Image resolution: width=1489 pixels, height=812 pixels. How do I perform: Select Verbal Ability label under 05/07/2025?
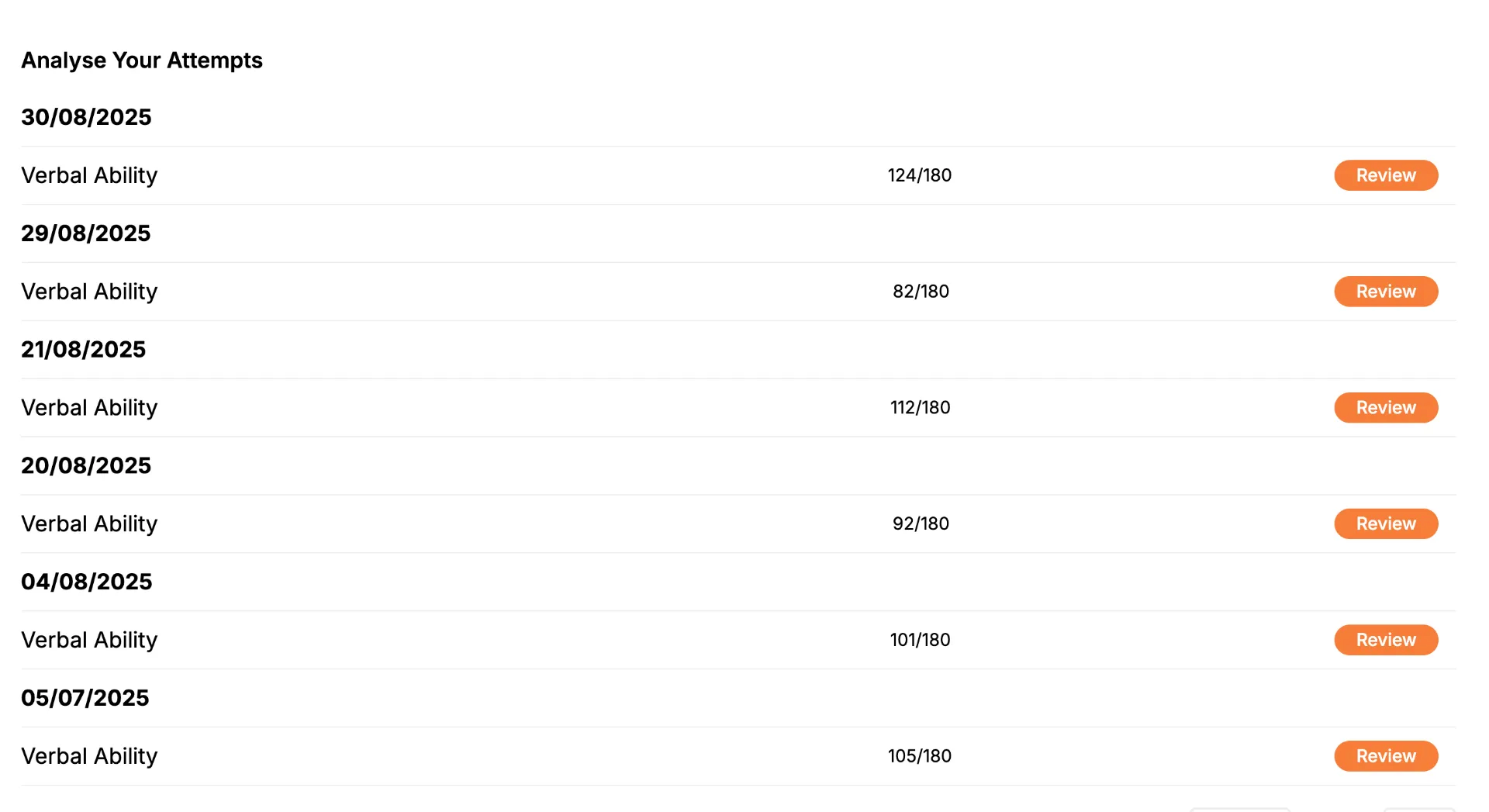tap(89, 756)
